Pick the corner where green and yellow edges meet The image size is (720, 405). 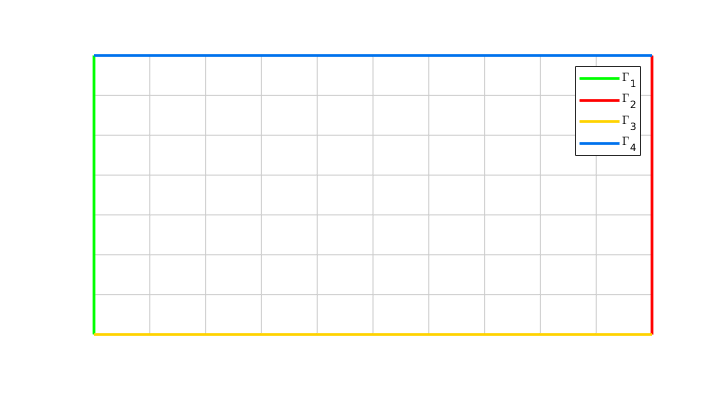pyautogui.click(x=94, y=334)
